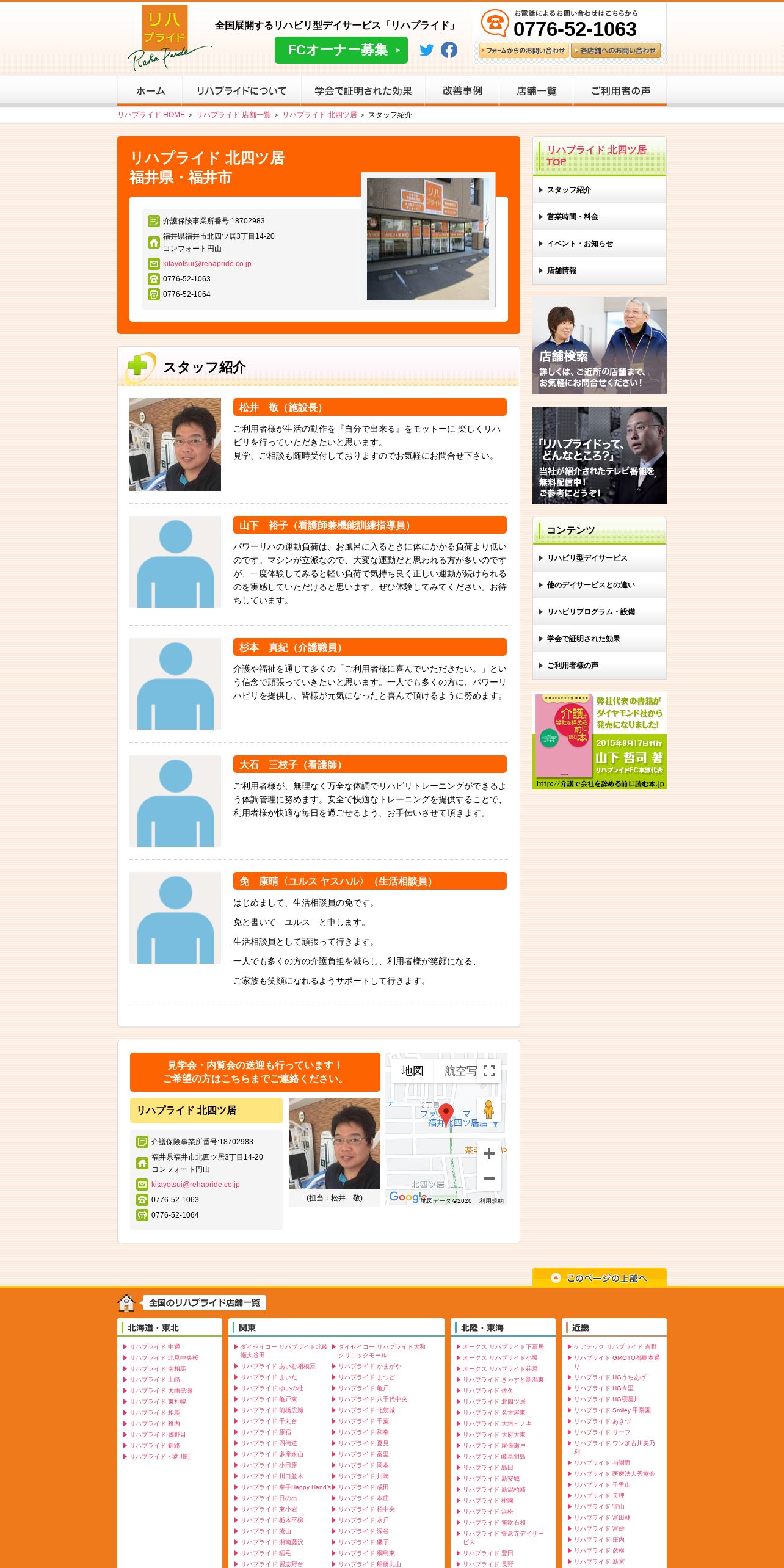The height and width of the screenshot is (1568, 784).
Task: Click the email link in the lower contact box
Action: click(195, 1185)
